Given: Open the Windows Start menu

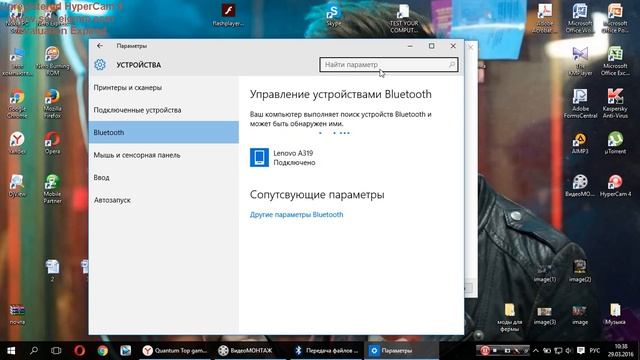Looking at the screenshot, I should coord(11,351).
